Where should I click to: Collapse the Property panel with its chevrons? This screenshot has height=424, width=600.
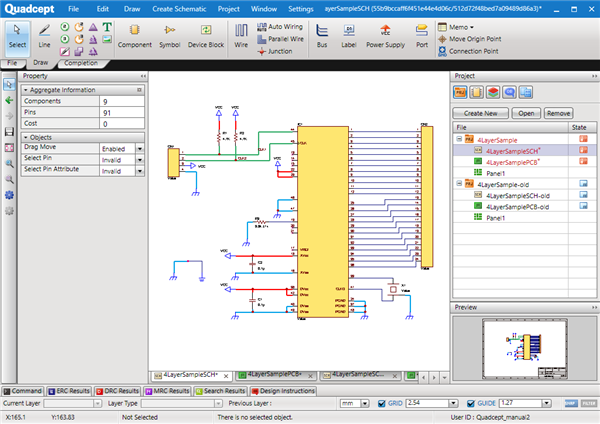pos(143,76)
